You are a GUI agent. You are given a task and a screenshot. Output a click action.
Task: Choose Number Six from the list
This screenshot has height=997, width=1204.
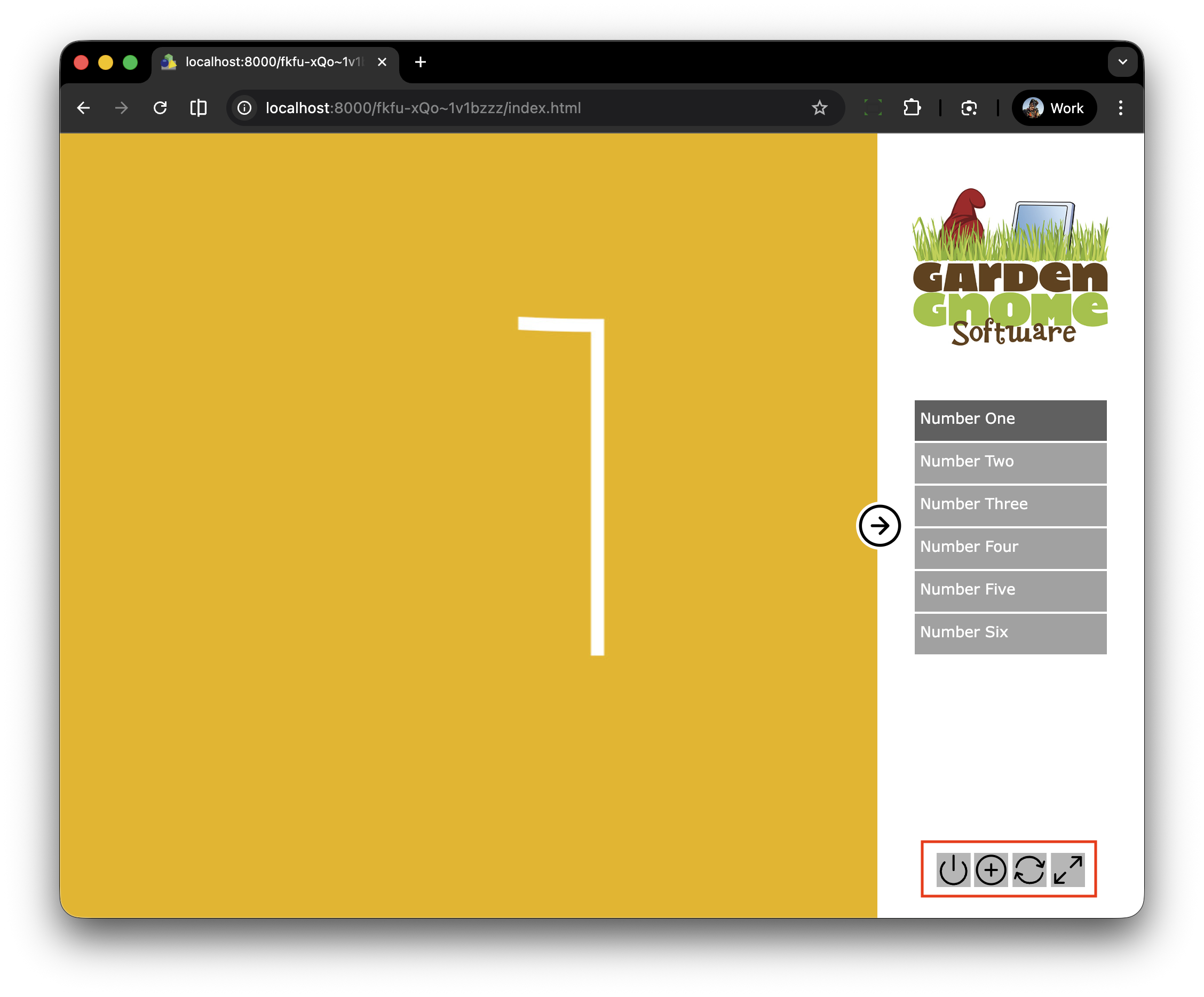(x=1010, y=633)
